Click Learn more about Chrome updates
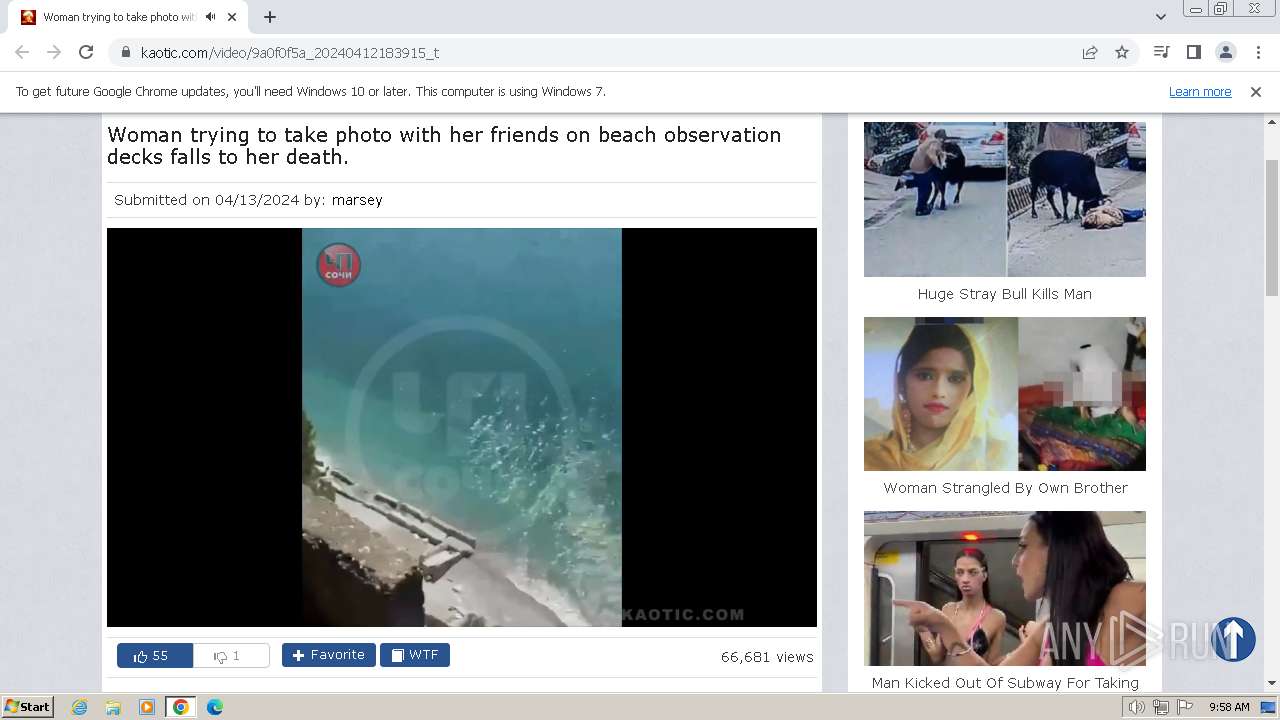Image resolution: width=1280 pixels, height=720 pixels. pos(1200,92)
